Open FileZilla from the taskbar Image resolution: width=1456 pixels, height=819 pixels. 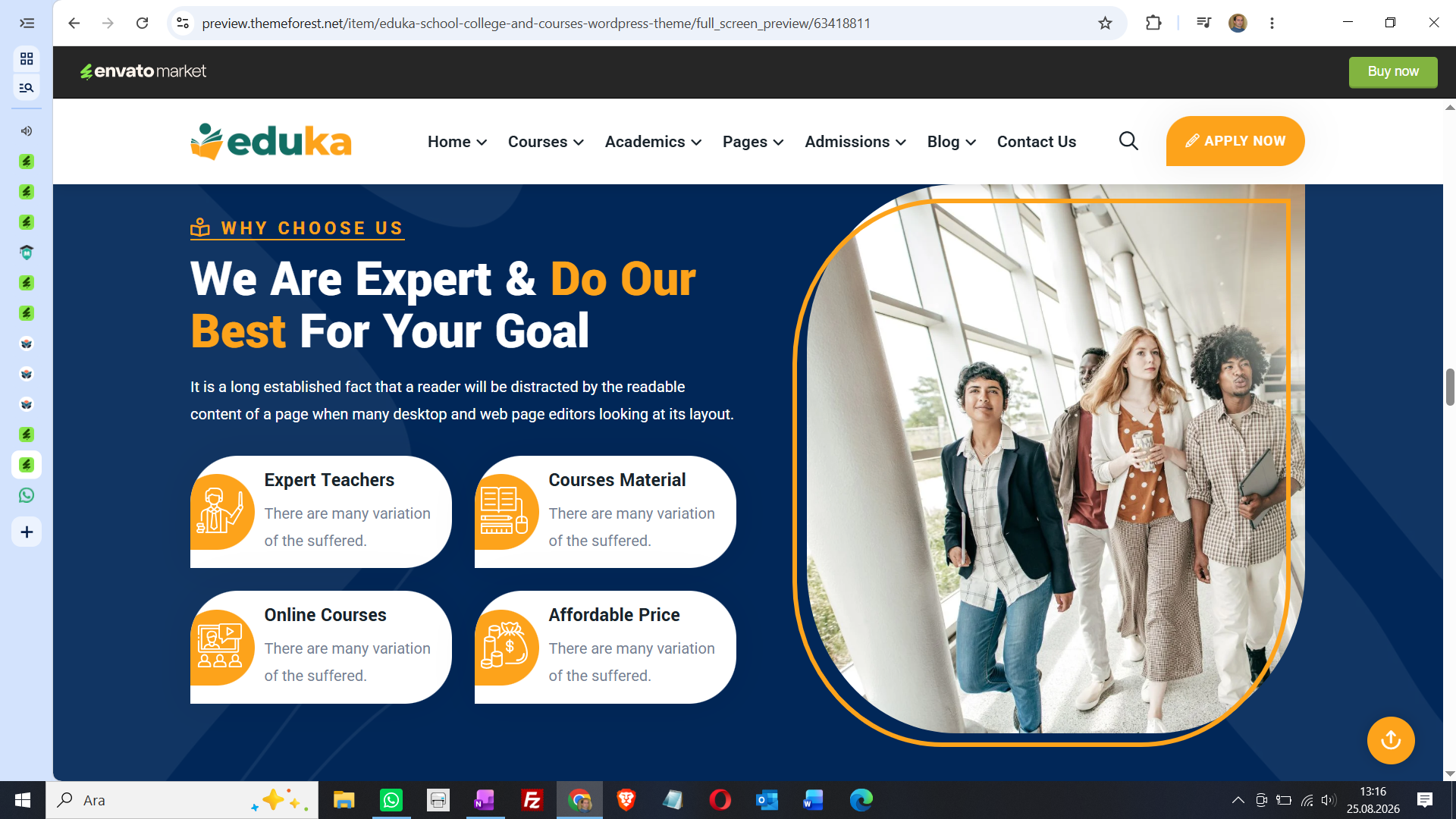(x=532, y=800)
